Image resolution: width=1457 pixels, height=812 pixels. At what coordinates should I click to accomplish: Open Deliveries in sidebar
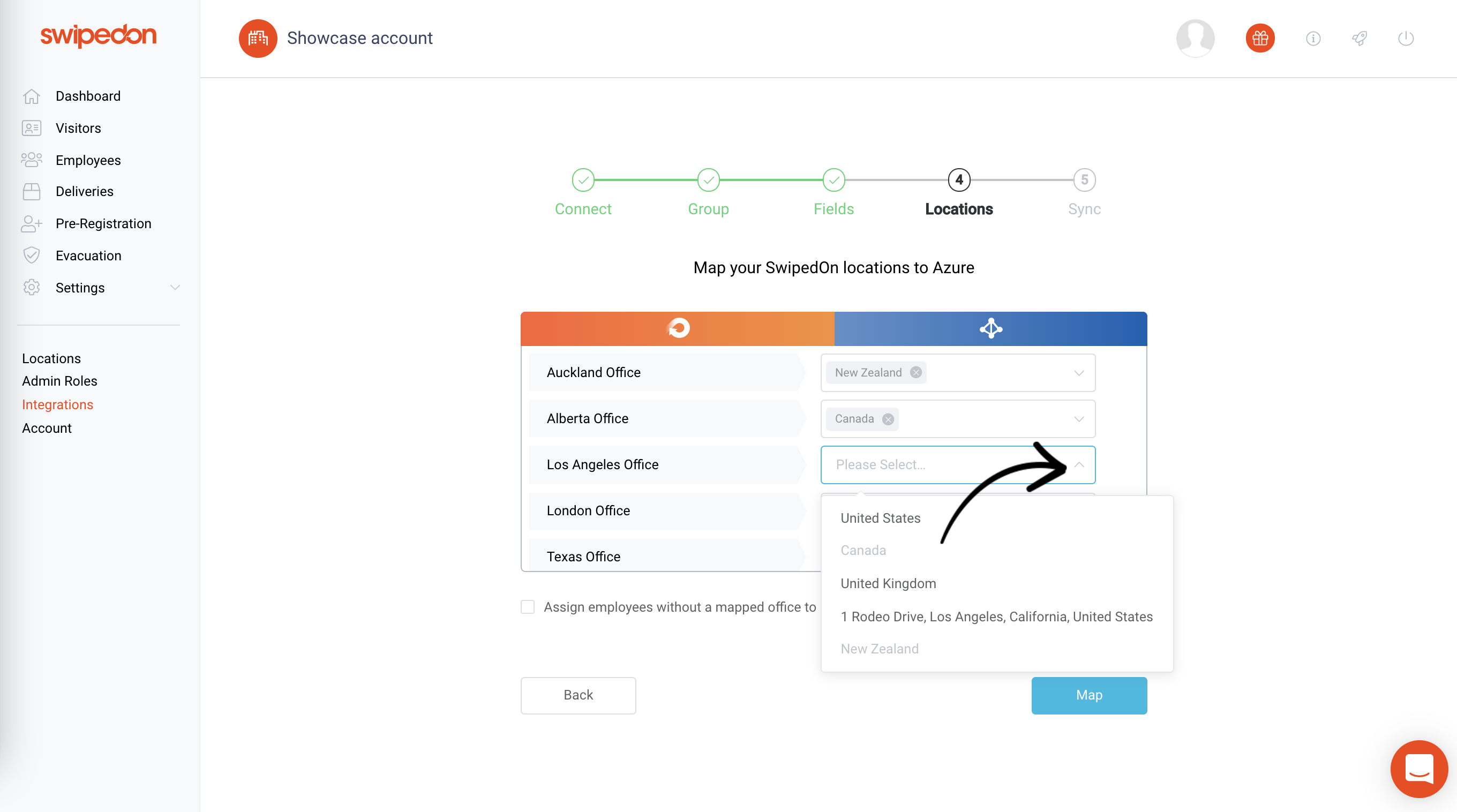pos(84,192)
